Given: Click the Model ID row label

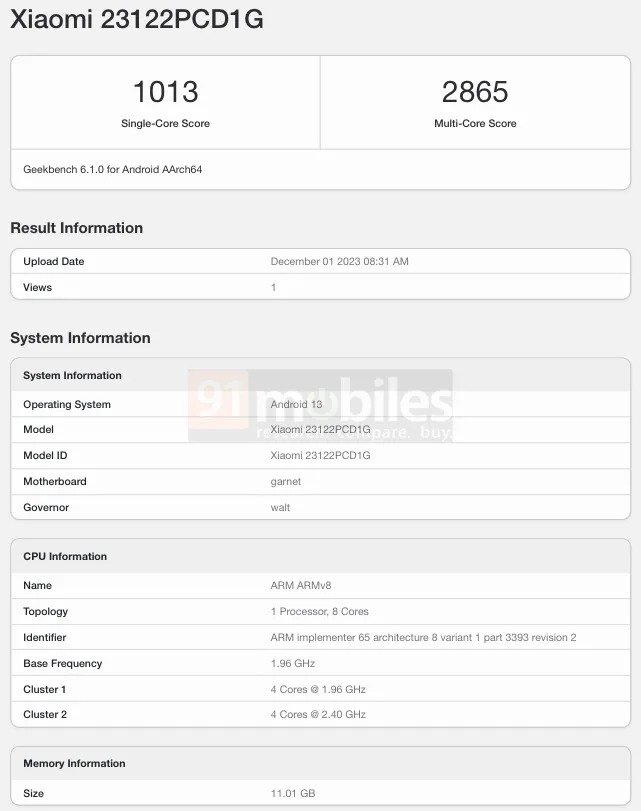Looking at the screenshot, I should tap(47, 456).
